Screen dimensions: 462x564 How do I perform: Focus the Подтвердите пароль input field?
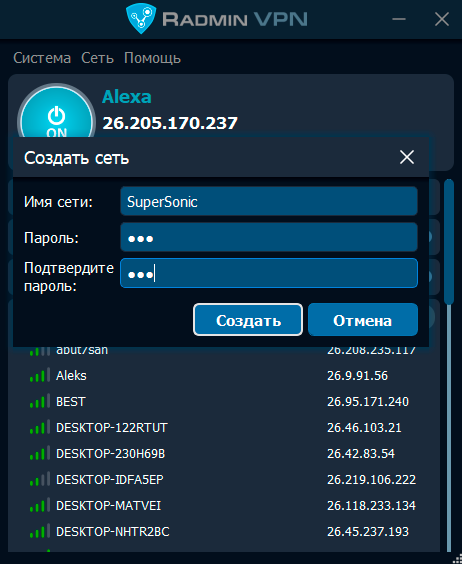[269, 273]
